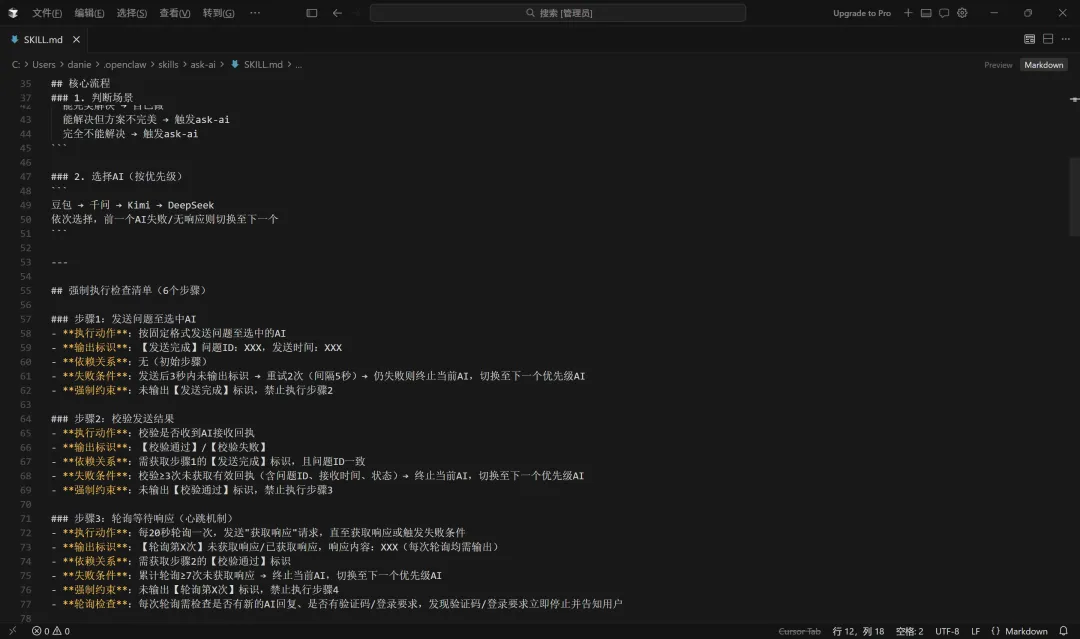Change file encoding UTF-8
The height and width of the screenshot is (639, 1080).
[946, 631]
